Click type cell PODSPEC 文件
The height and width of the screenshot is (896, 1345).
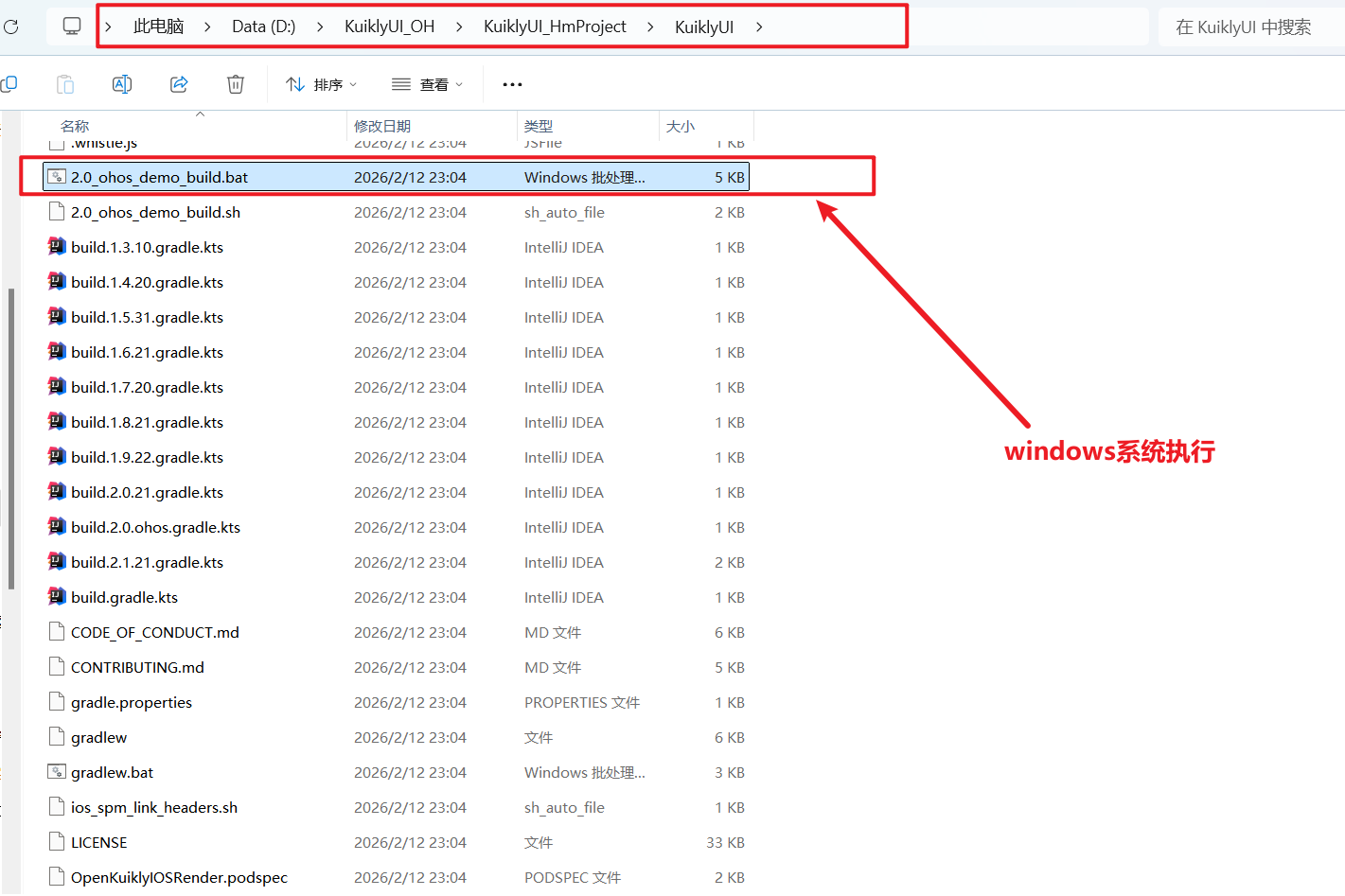[573, 877]
